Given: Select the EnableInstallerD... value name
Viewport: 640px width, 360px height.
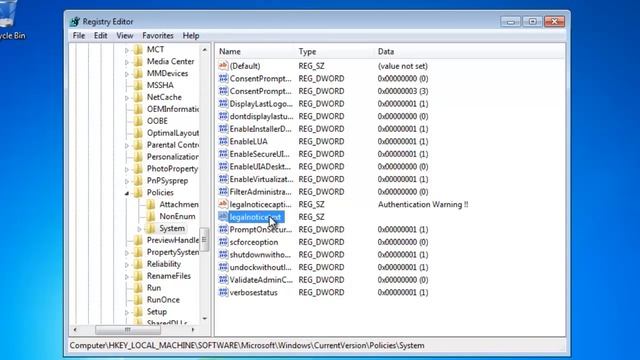Looking at the screenshot, I should point(260,129).
